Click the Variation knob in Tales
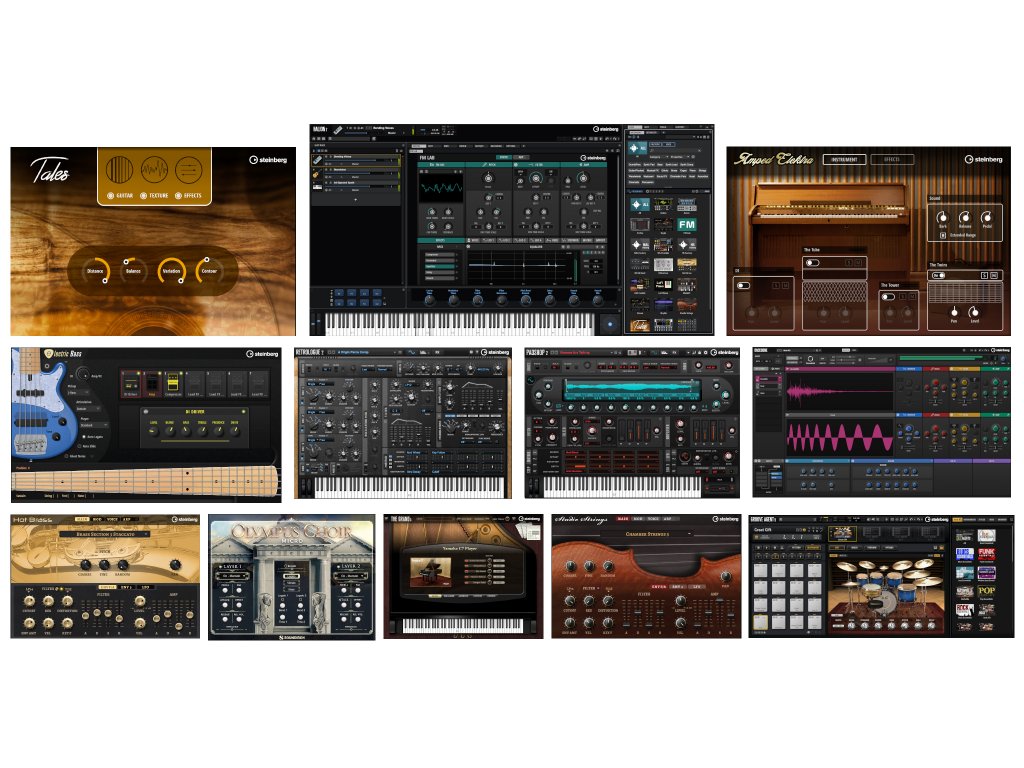 171,270
